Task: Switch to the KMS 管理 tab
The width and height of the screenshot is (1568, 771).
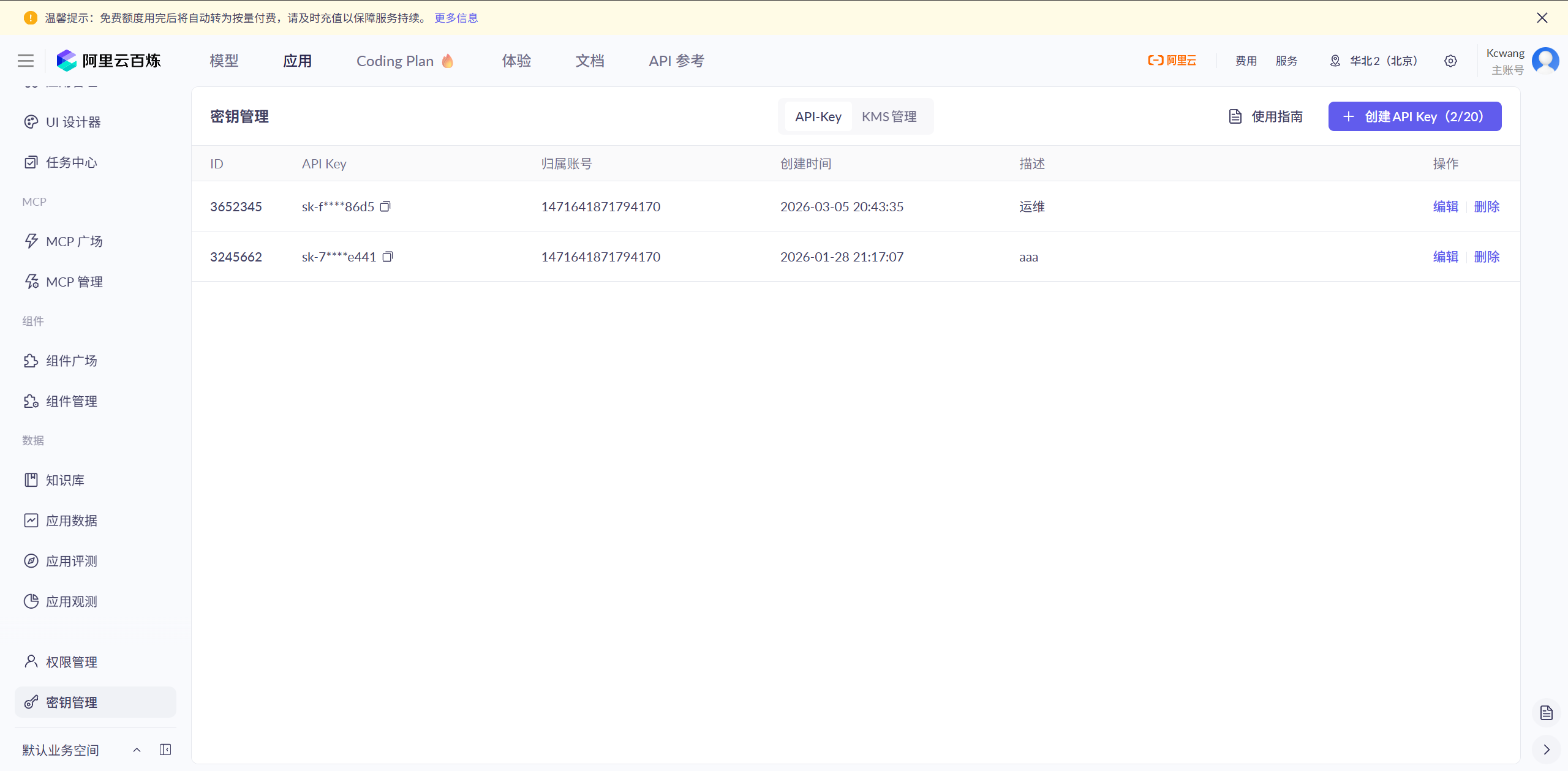Action: pyautogui.click(x=889, y=116)
